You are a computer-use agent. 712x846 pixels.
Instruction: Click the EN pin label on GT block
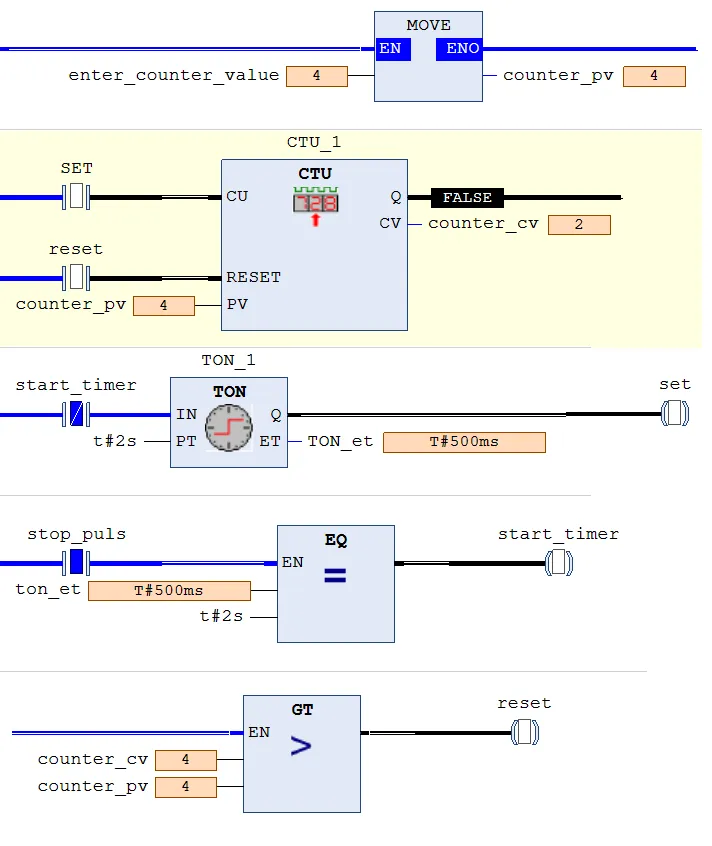259,732
